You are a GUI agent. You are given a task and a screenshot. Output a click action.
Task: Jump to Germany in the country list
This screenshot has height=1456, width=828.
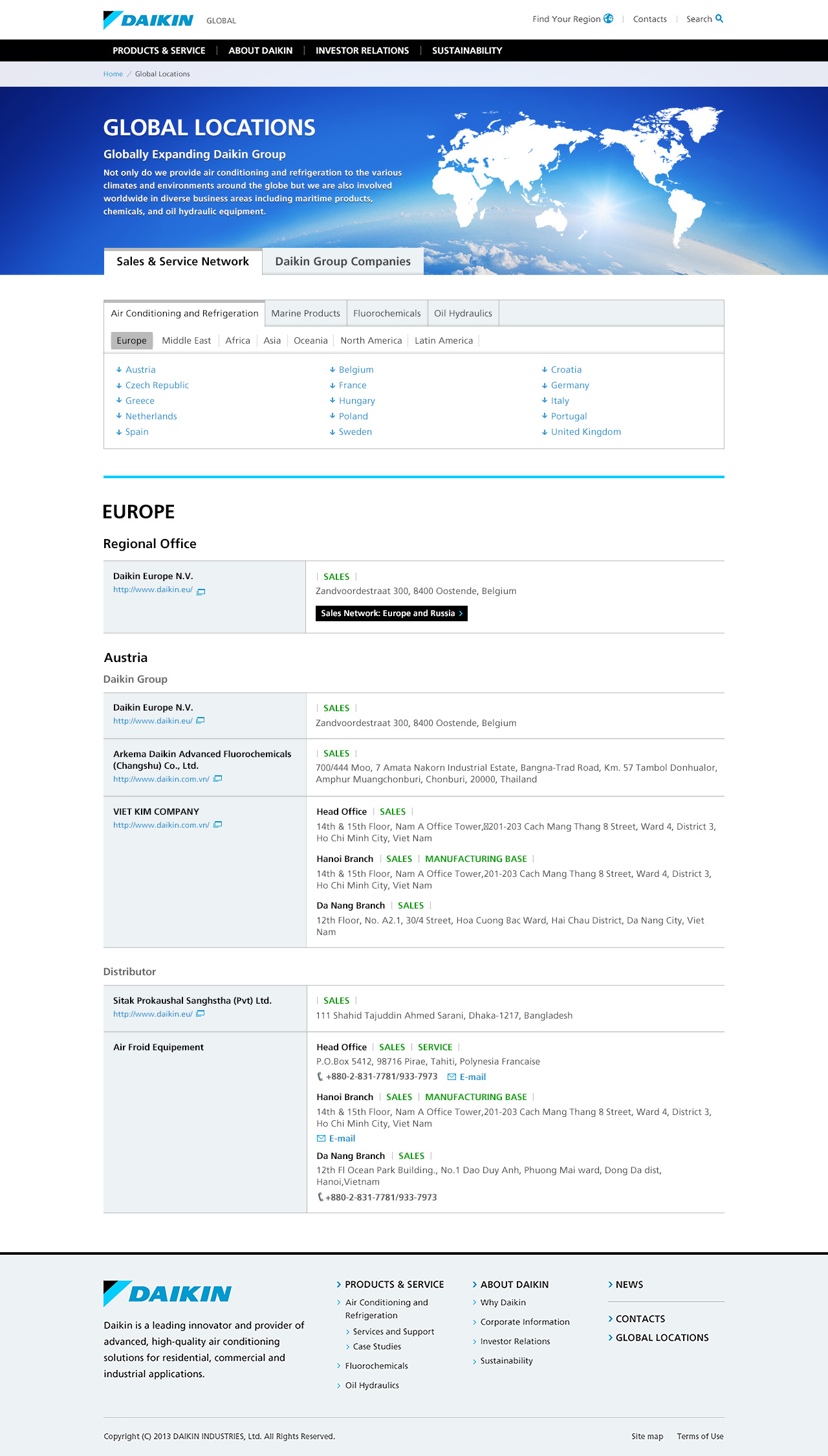(569, 385)
